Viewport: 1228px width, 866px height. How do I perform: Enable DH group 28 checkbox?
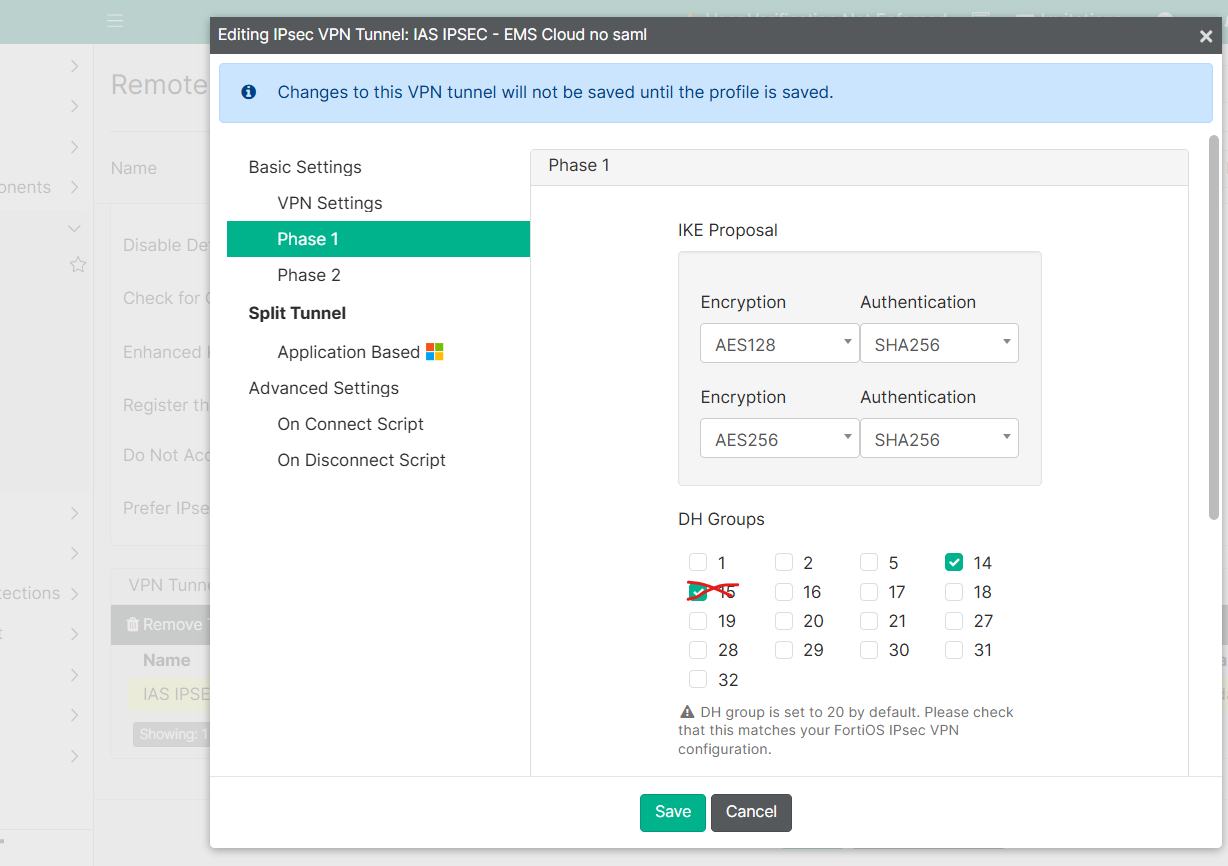click(698, 650)
